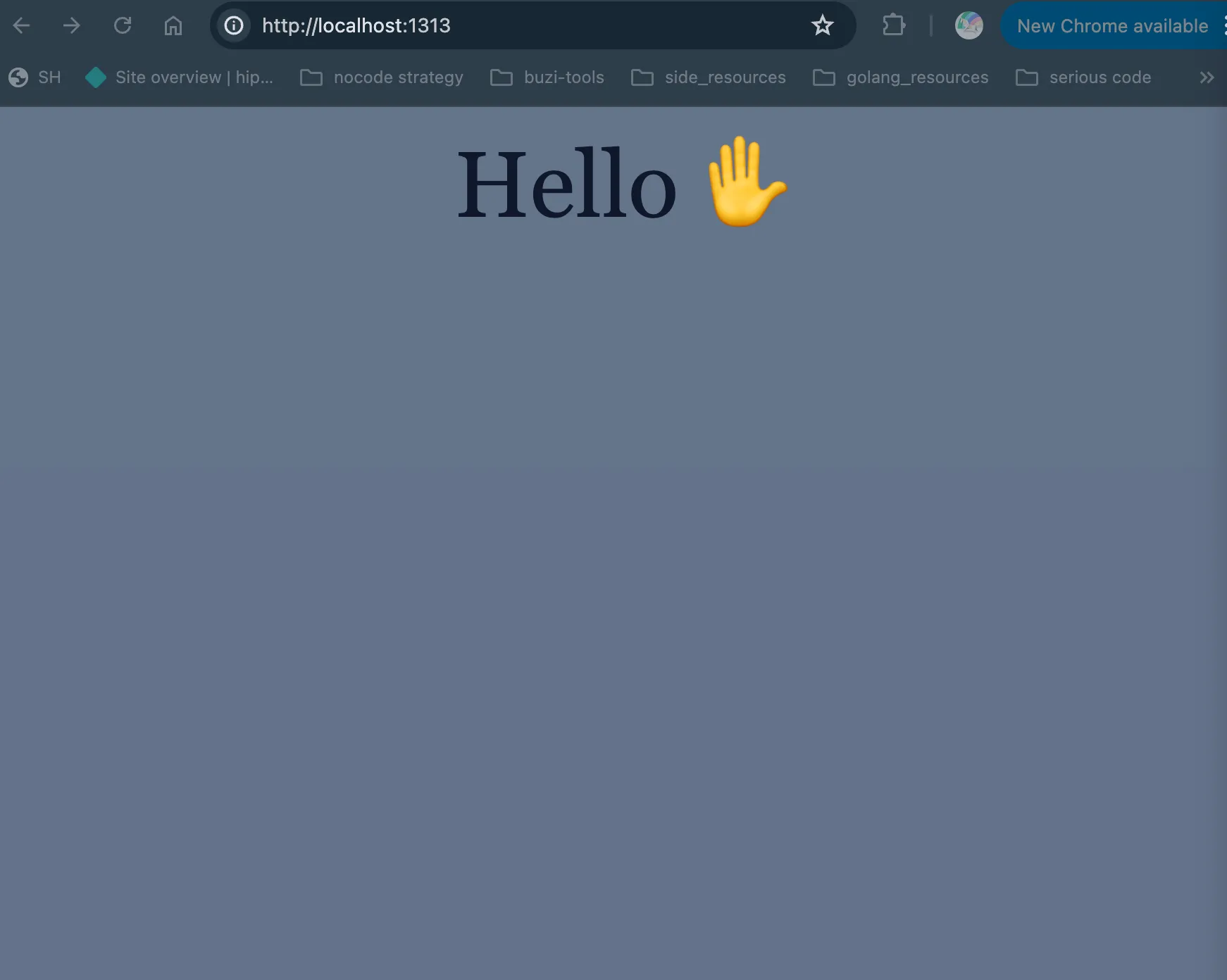This screenshot has height=980, width=1227.
Task: Open the buzi-tools bookmark folder
Action: [x=547, y=77]
